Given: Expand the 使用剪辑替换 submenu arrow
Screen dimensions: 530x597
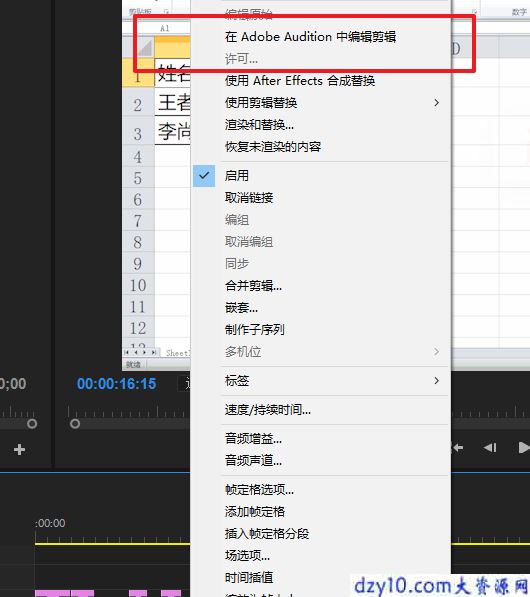Looking at the screenshot, I should [437, 102].
